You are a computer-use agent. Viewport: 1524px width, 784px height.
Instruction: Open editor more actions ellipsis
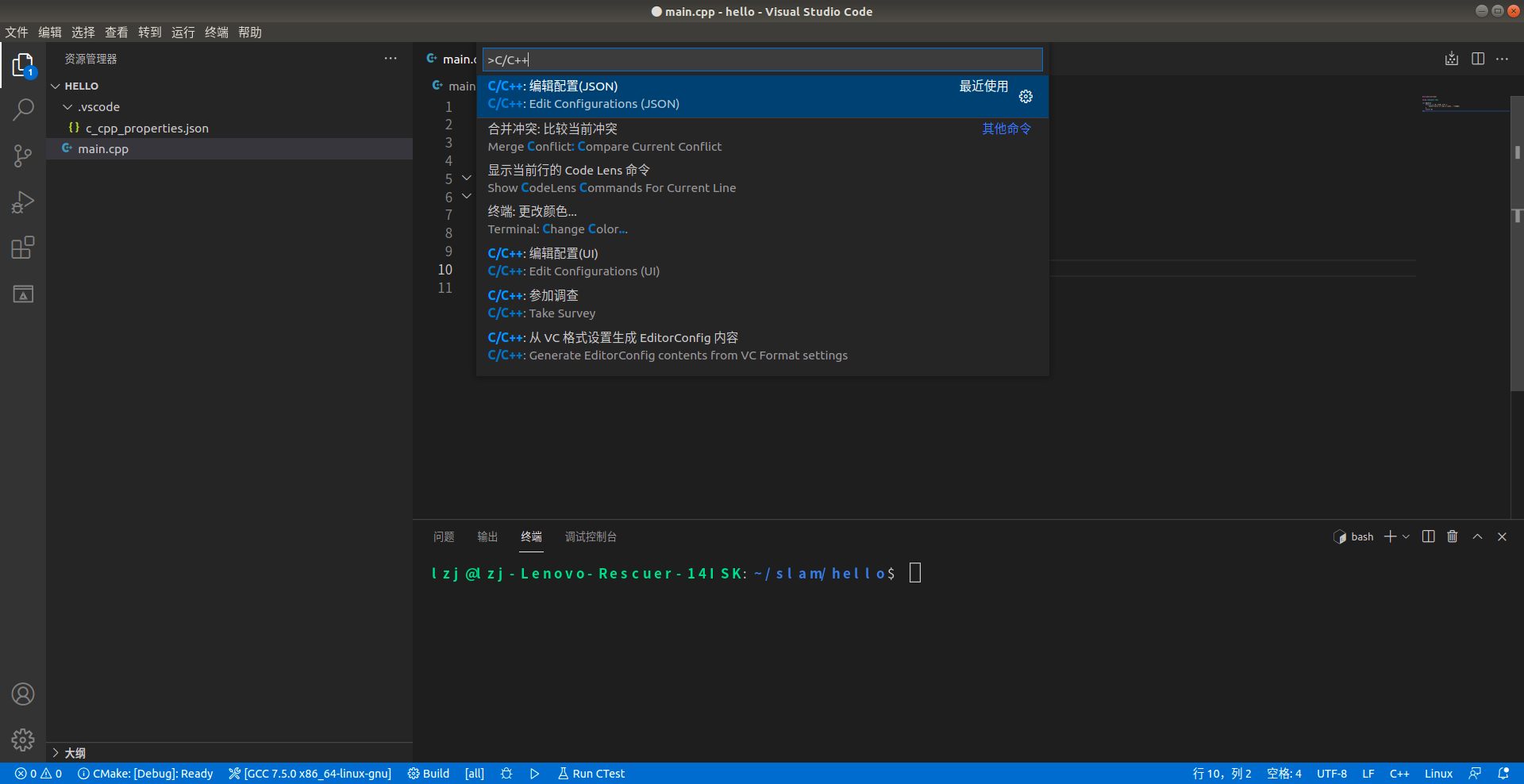click(1503, 59)
